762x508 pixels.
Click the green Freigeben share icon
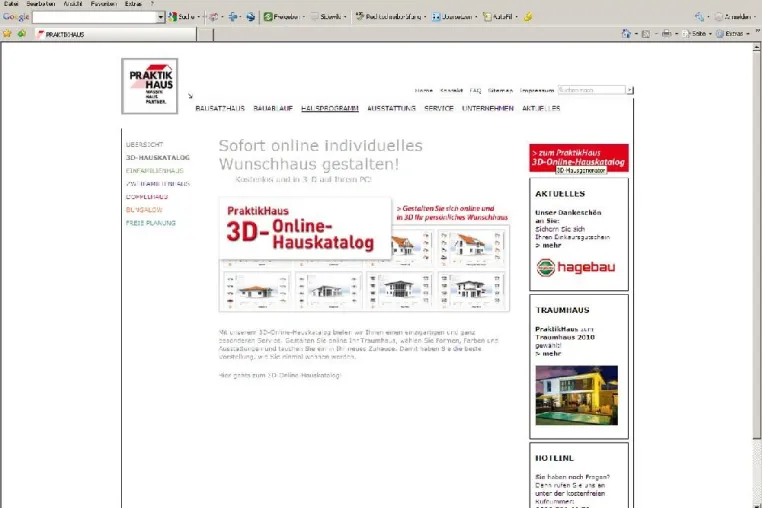[x=268, y=17]
